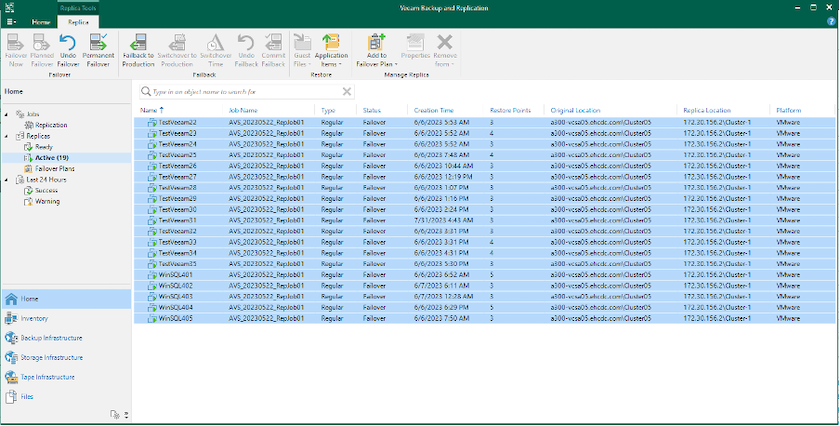Open the Storage Infrastructure view

pyautogui.click(x=51, y=357)
